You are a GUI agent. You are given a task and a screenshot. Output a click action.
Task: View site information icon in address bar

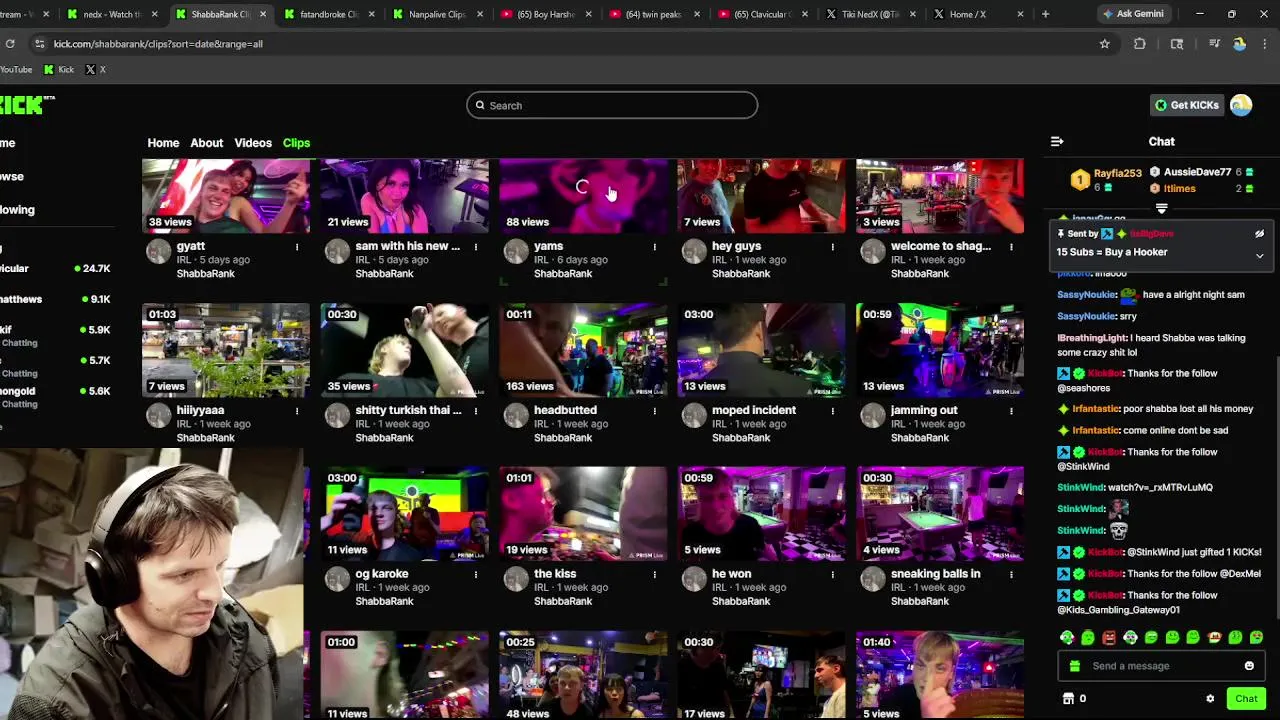[x=39, y=44]
